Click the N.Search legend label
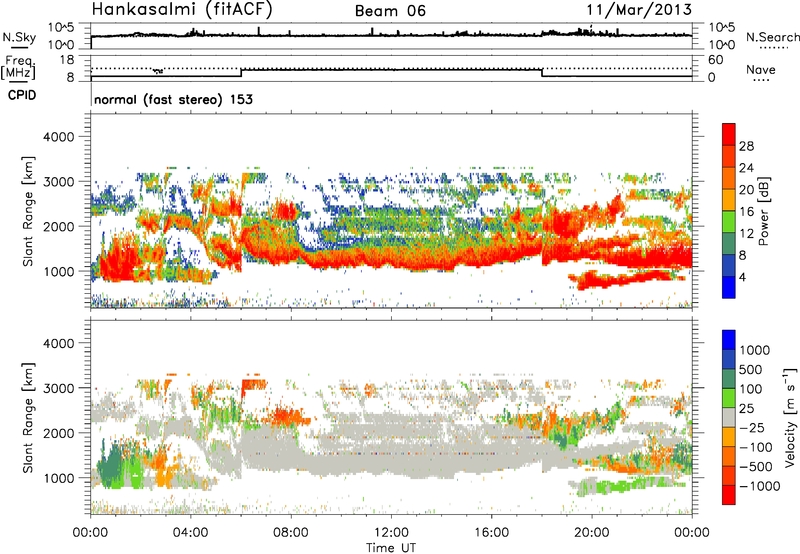Viewport: 800px width, 554px height. 773,37
